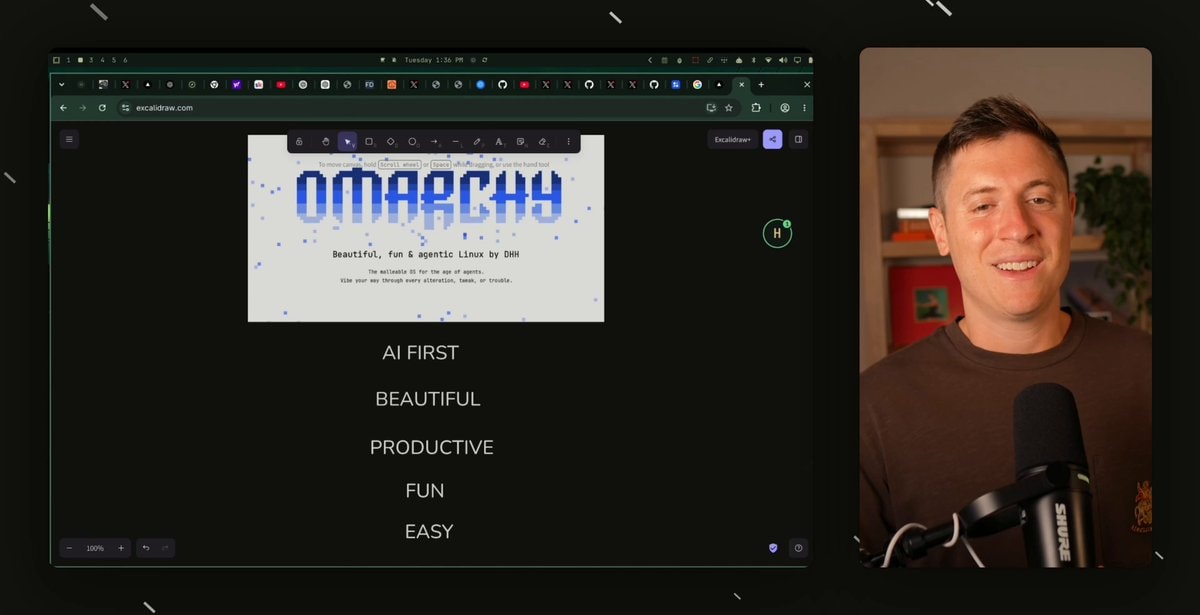Toggle the library sidebar panel

point(798,140)
